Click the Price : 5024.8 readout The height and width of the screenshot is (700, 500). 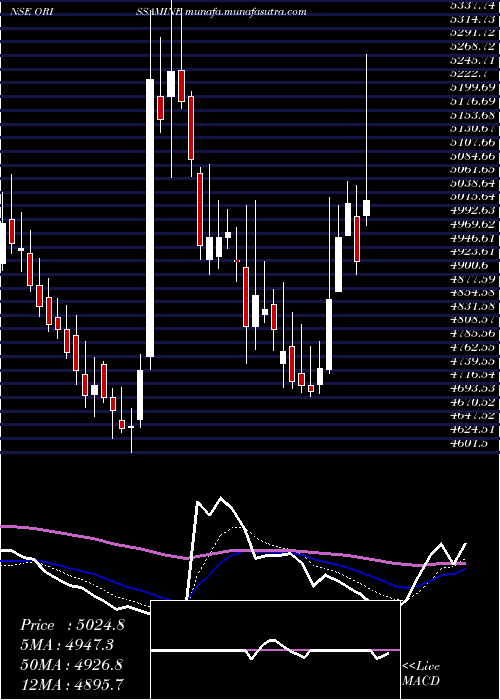coord(72,625)
